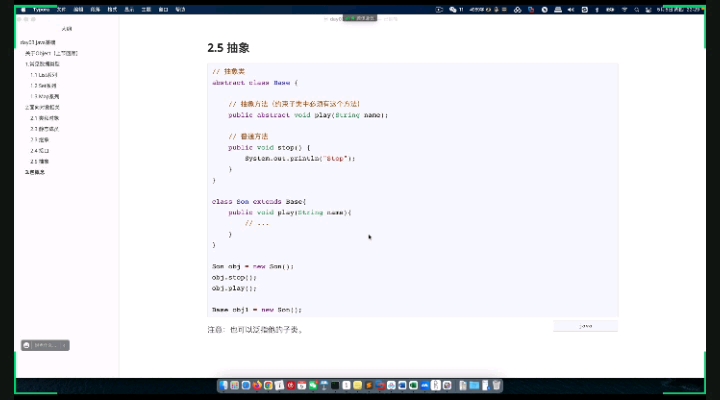Open the 窗口 menu
720x400 pixels.
click(x=163, y=9)
